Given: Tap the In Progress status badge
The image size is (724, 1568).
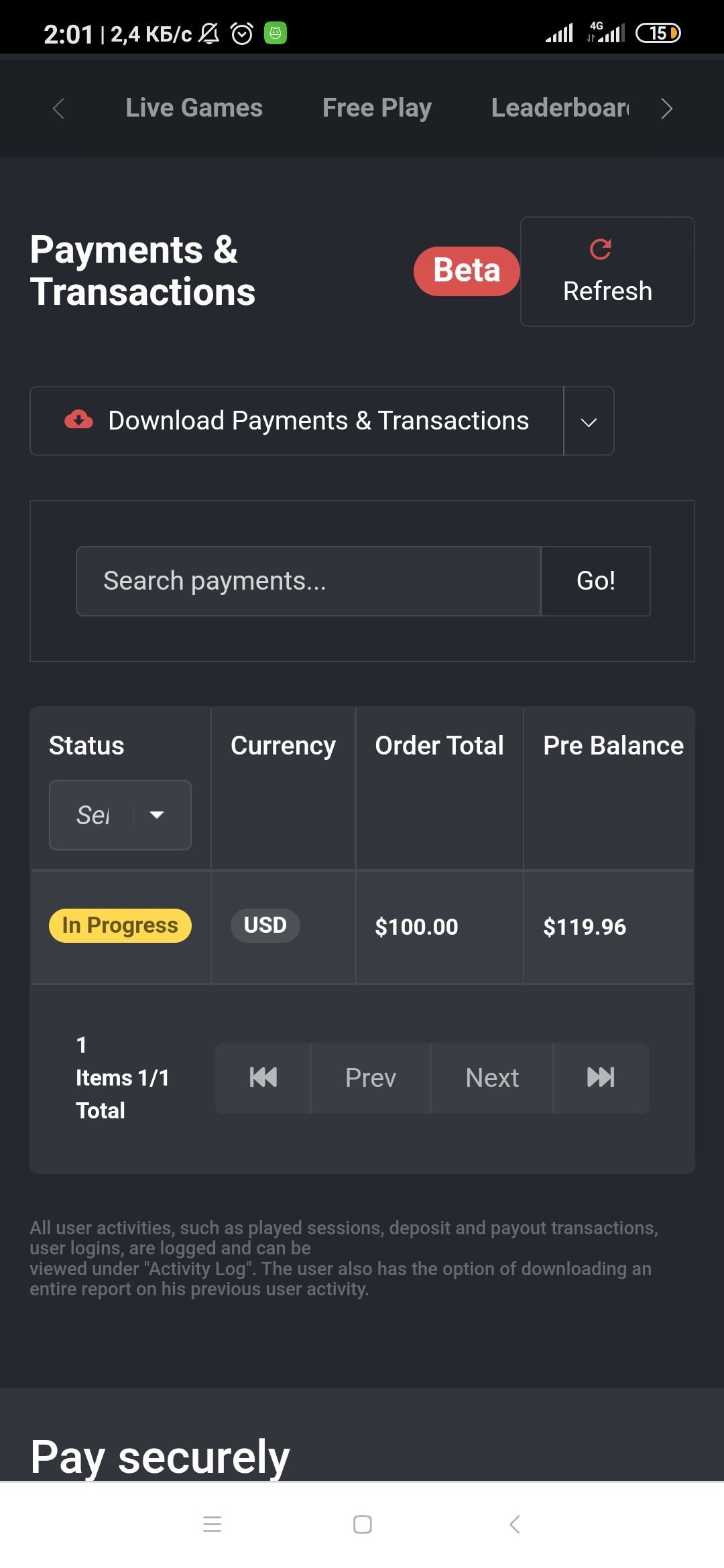Looking at the screenshot, I should pos(120,925).
